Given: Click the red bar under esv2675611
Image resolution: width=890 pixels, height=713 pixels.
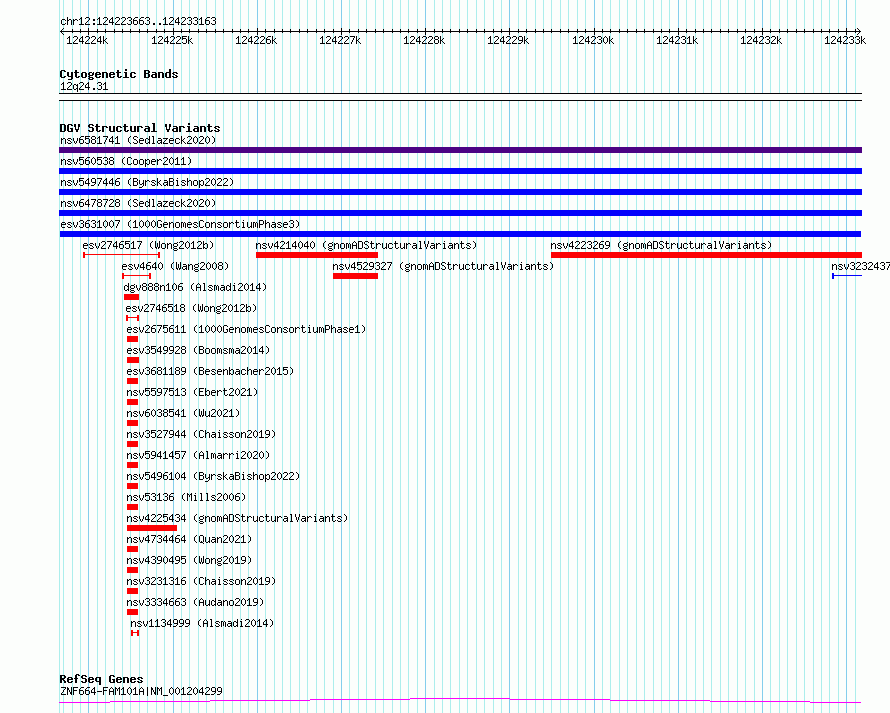Looking at the screenshot, I should (132, 339).
